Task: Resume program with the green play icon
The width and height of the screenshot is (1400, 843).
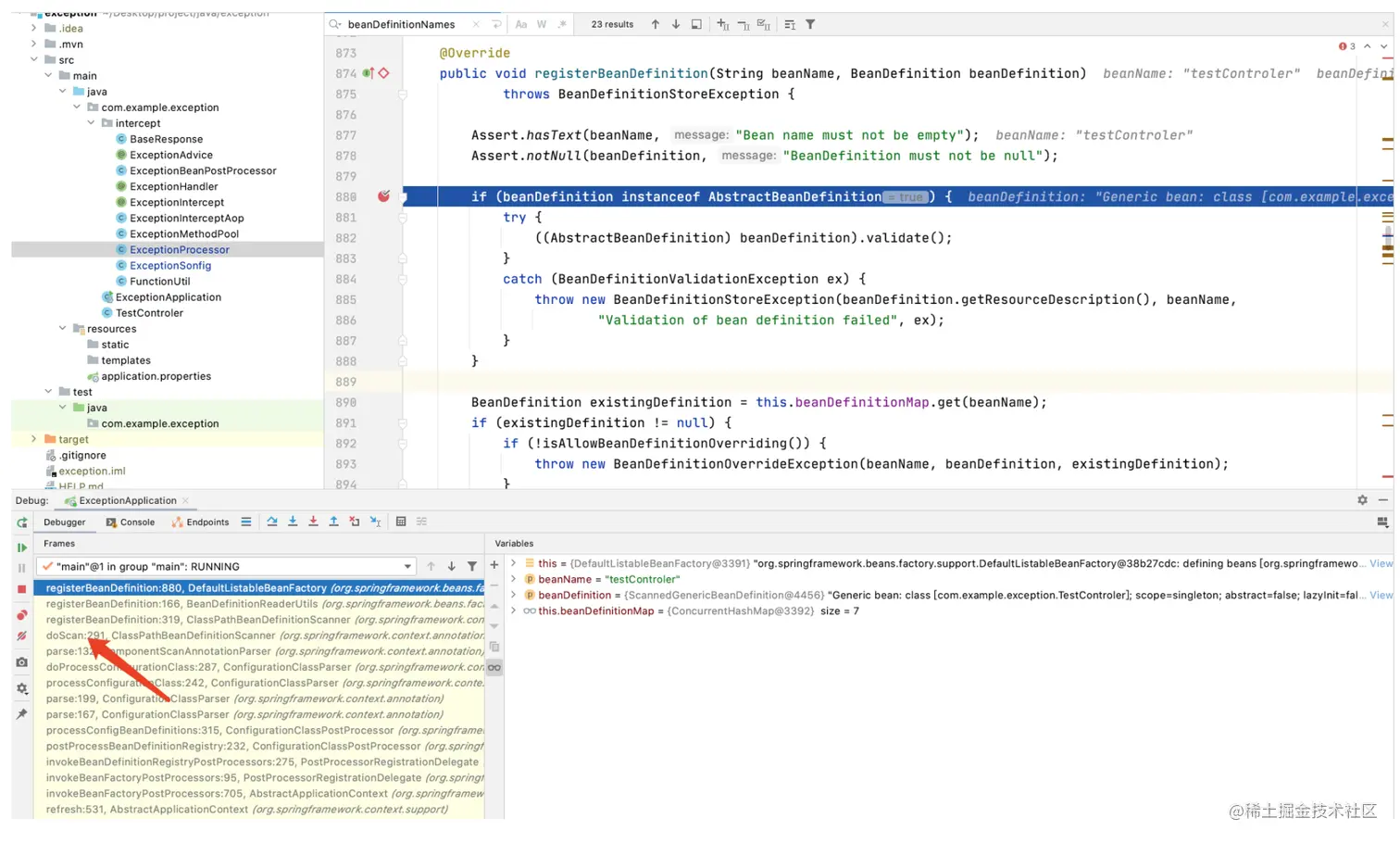Action: [21, 547]
